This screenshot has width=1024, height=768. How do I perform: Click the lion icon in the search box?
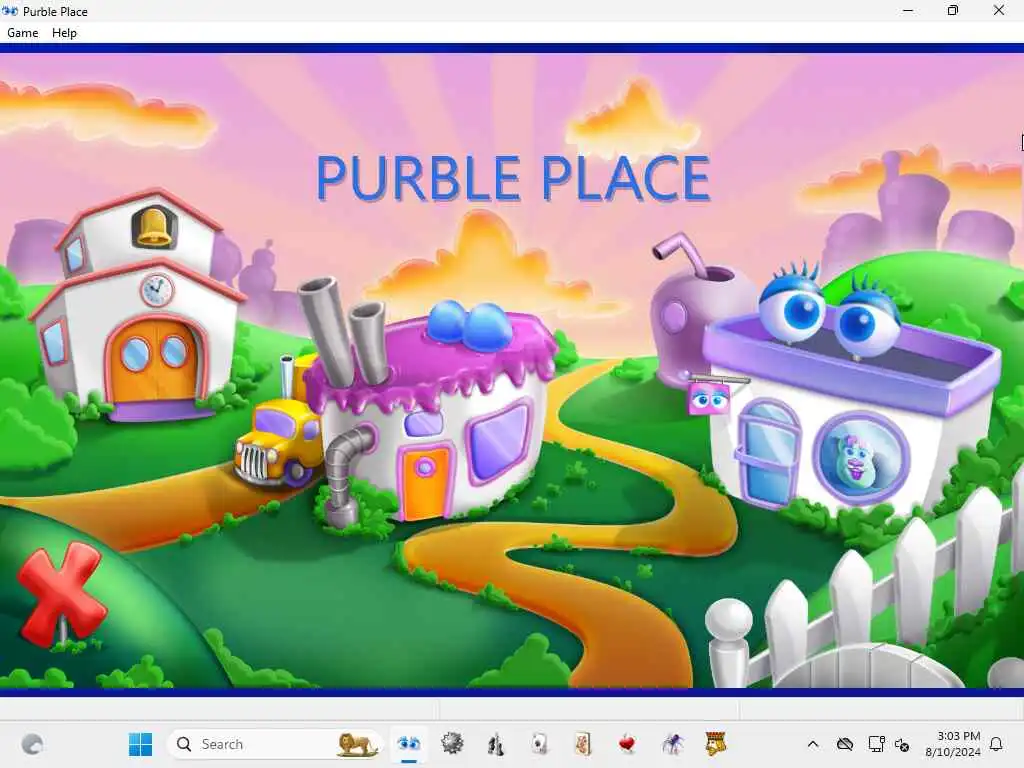click(x=357, y=744)
